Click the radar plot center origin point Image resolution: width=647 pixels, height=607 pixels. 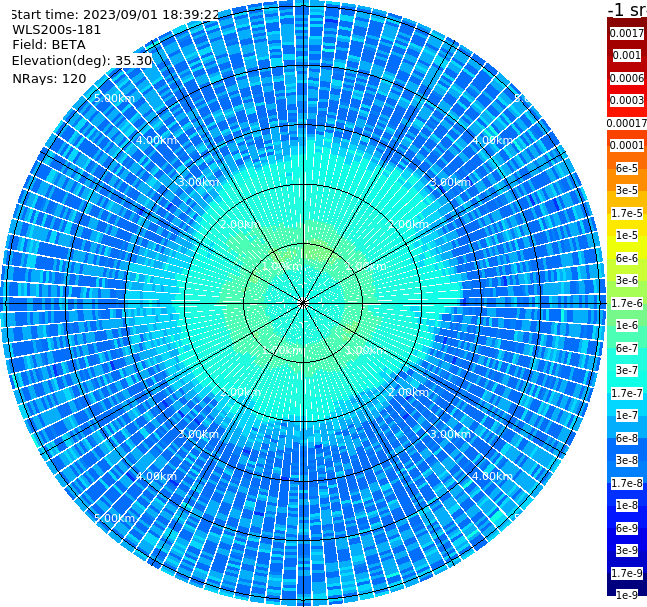coord(303,303)
